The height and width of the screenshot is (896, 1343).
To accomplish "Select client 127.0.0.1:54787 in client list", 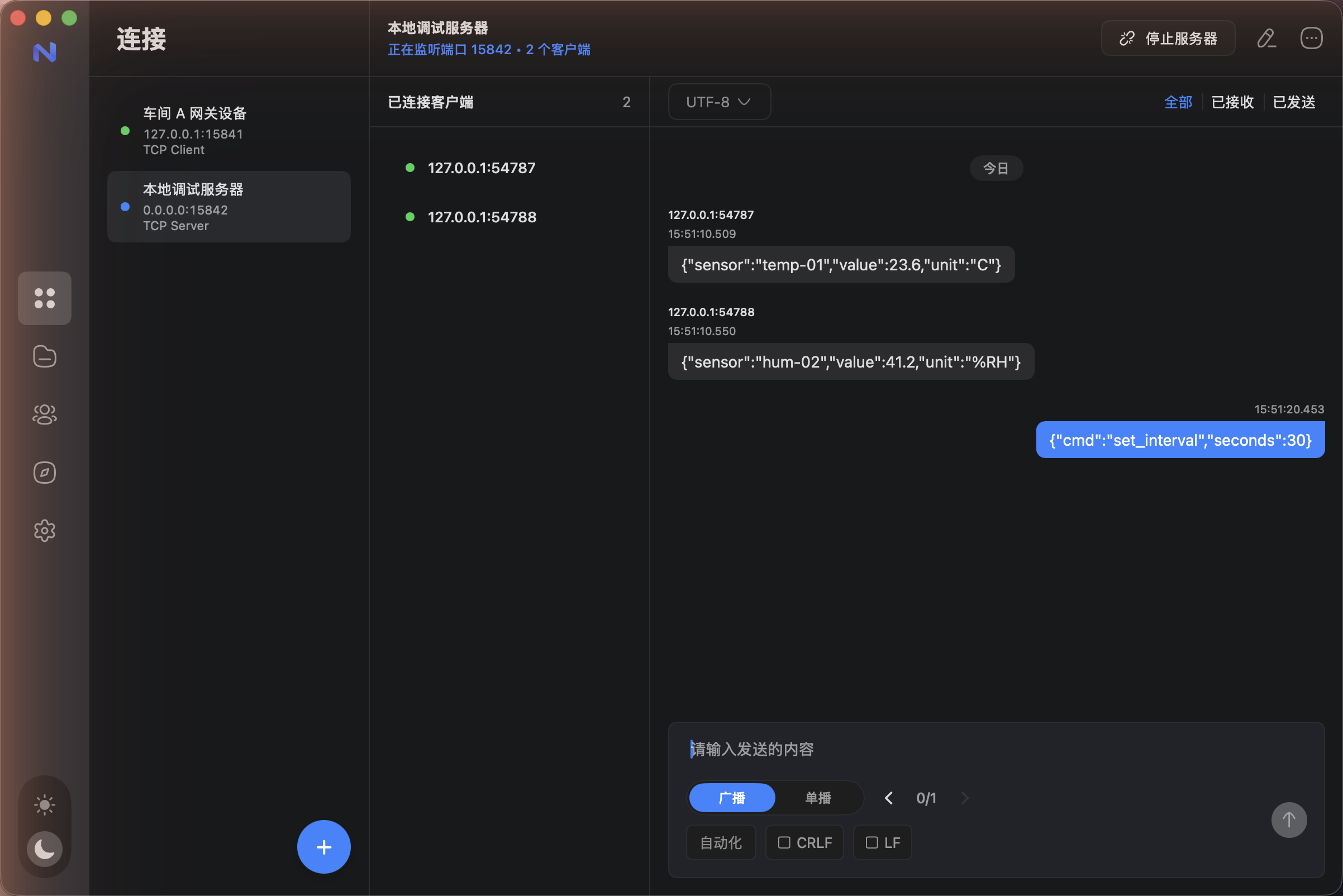I will pos(509,168).
